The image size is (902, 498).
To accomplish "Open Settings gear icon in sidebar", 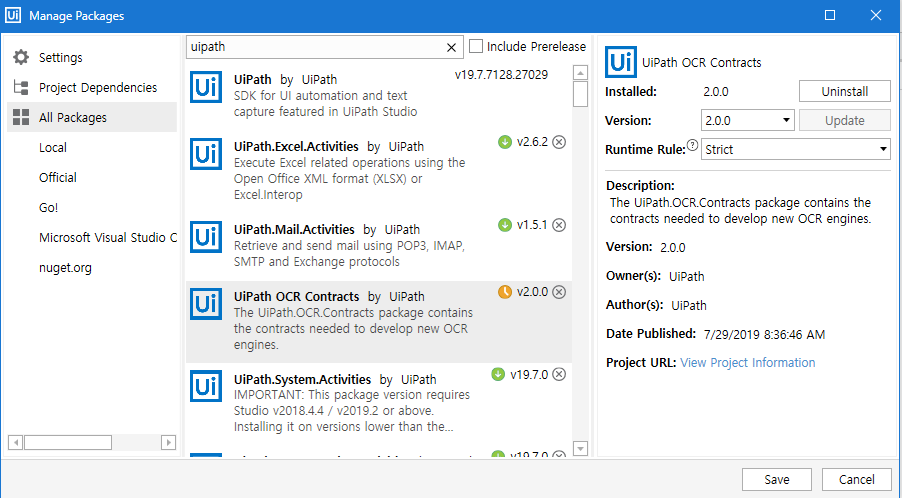I will (21, 57).
